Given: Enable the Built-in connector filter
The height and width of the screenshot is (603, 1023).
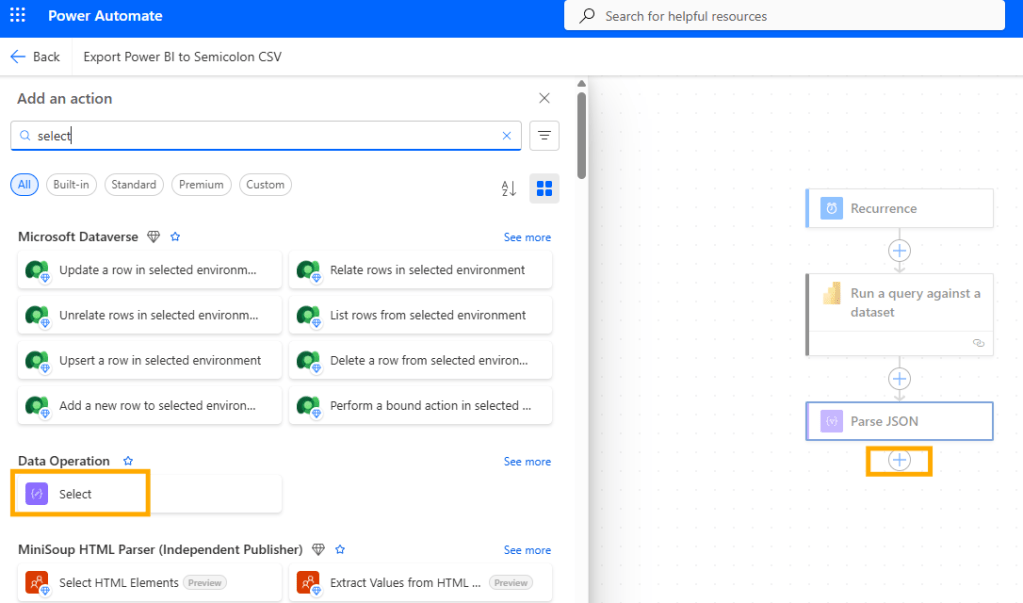Looking at the screenshot, I should [x=71, y=185].
